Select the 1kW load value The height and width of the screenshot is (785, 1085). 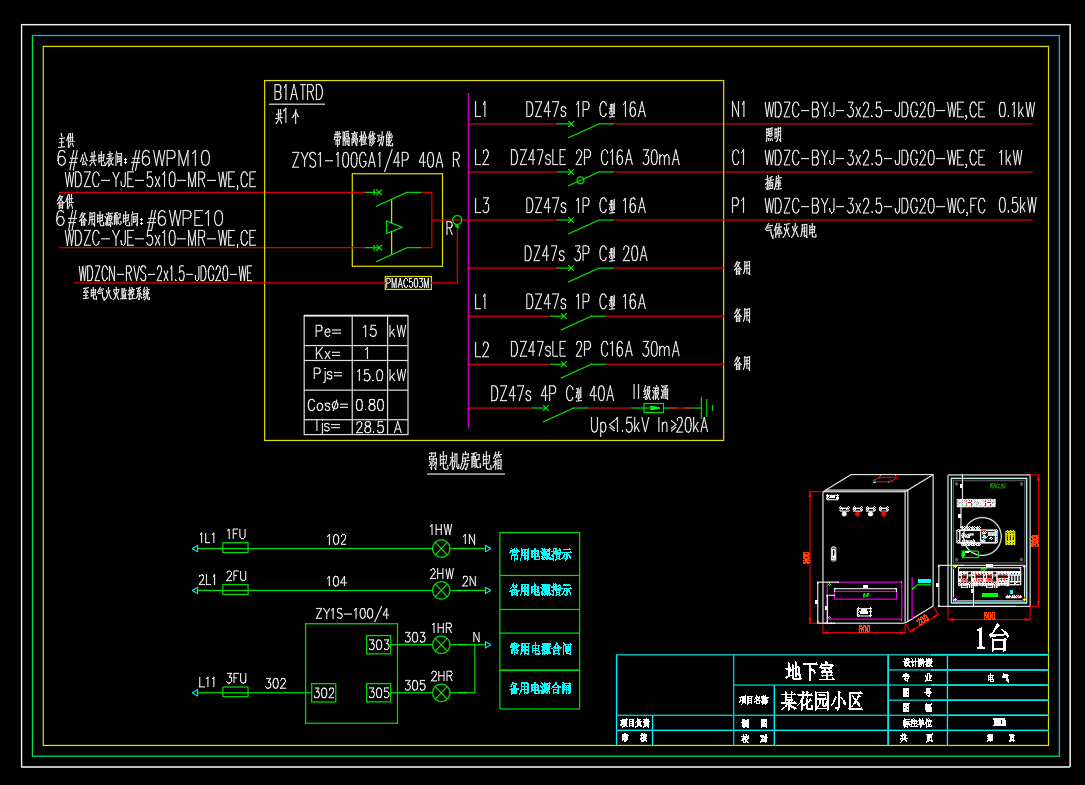coord(1010,158)
